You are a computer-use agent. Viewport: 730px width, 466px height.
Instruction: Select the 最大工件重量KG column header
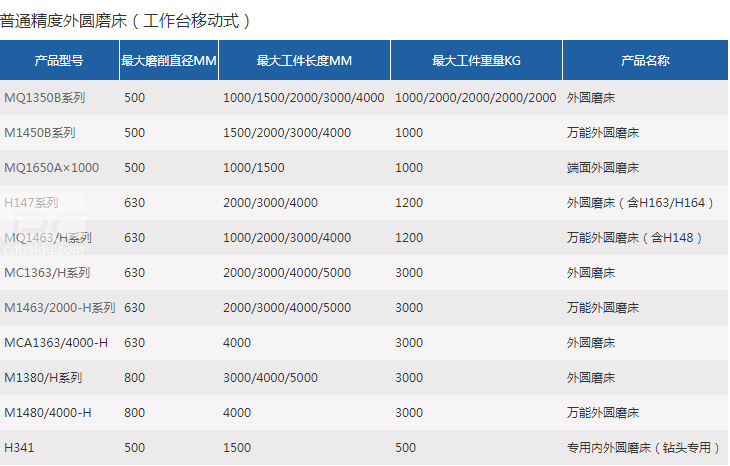tap(476, 61)
